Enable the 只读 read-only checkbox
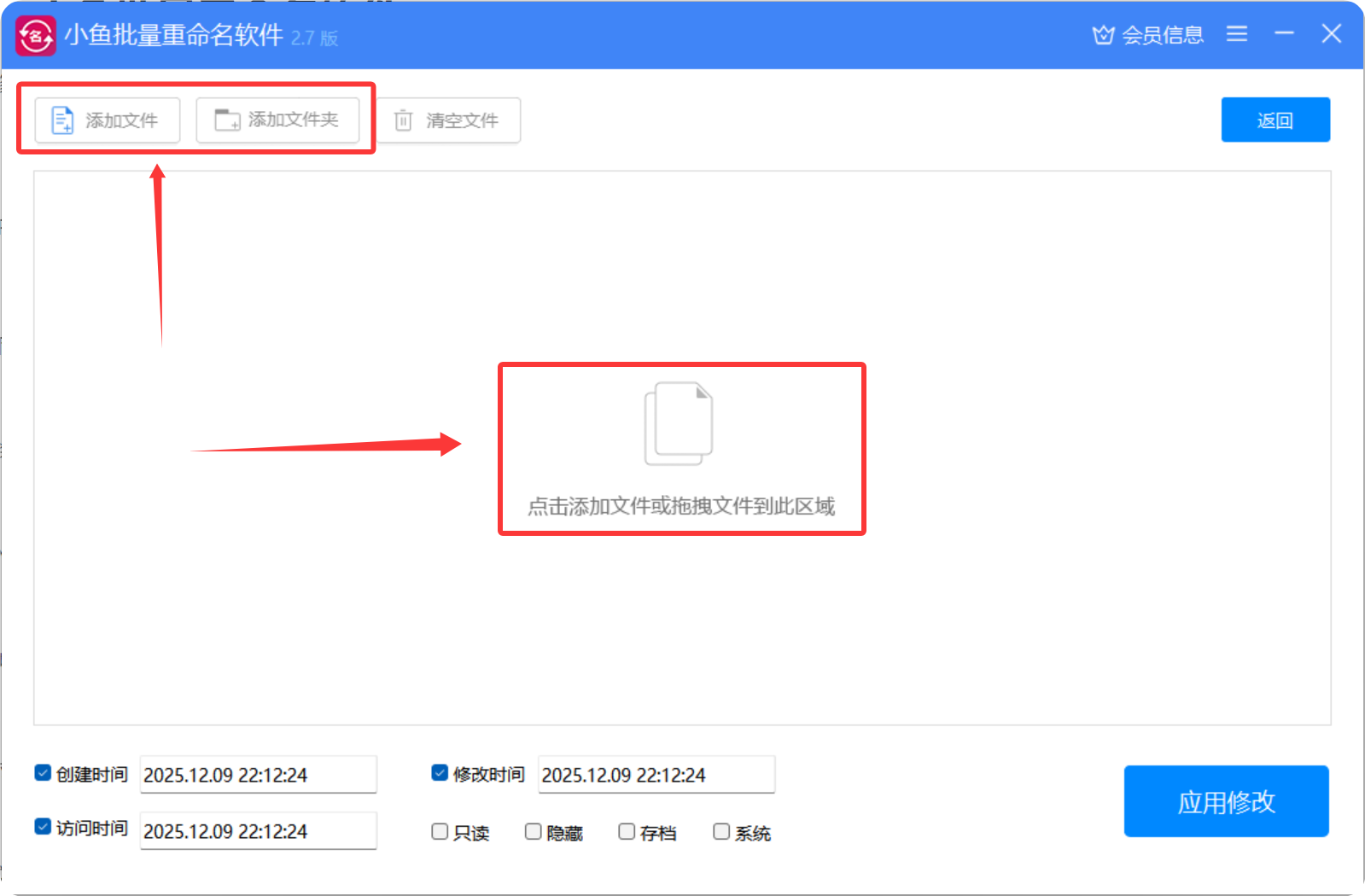Screen dimensions: 1365x896 click(440, 832)
